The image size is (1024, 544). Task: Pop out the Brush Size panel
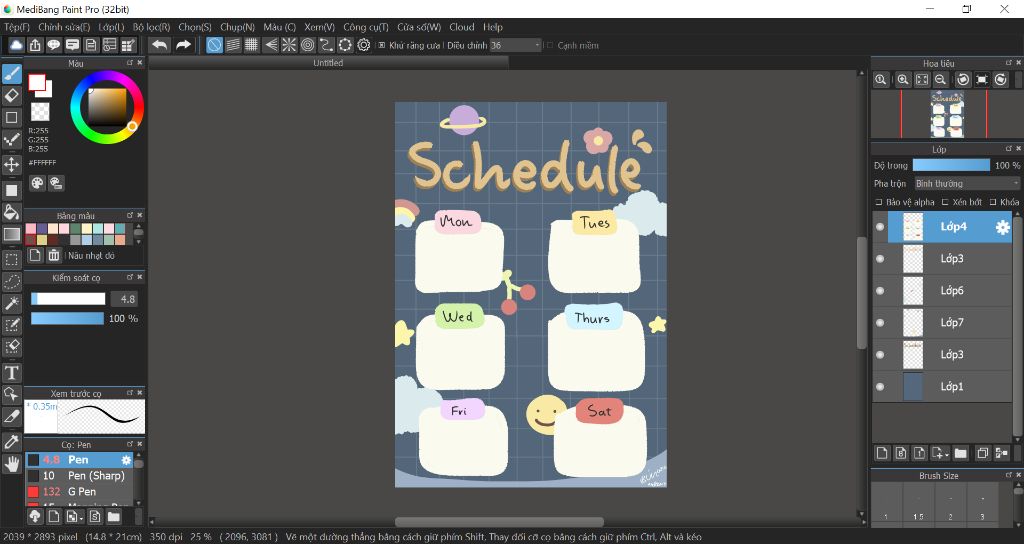point(1008,475)
